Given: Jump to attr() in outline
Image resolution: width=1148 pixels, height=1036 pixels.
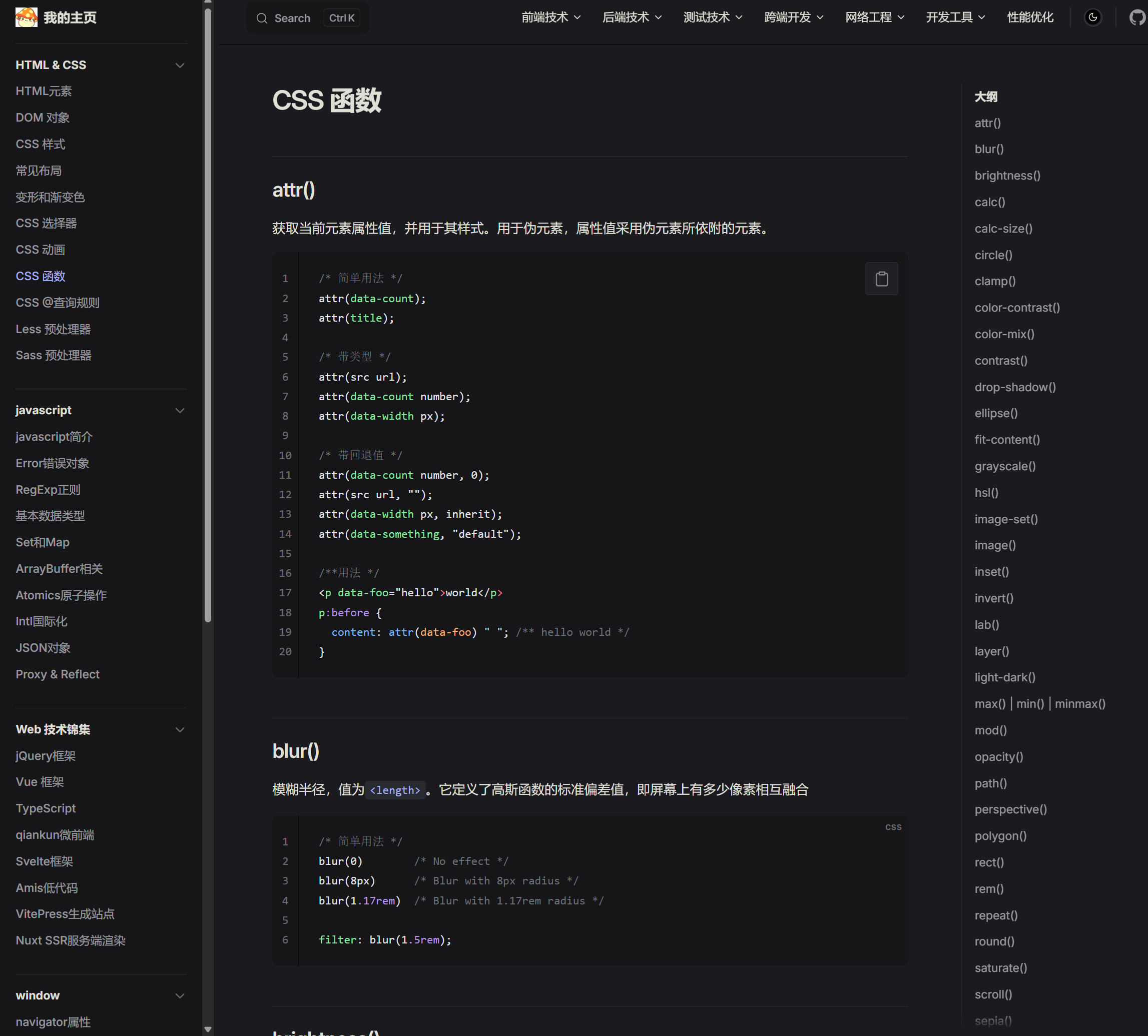Looking at the screenshot, I should click(x=987, y=123).
